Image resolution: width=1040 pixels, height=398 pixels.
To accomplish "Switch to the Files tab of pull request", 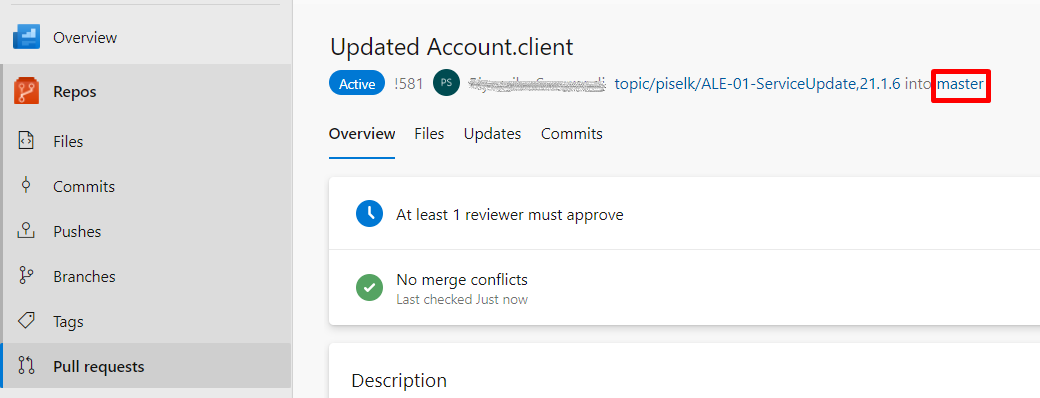I will (x=429, y=134).
